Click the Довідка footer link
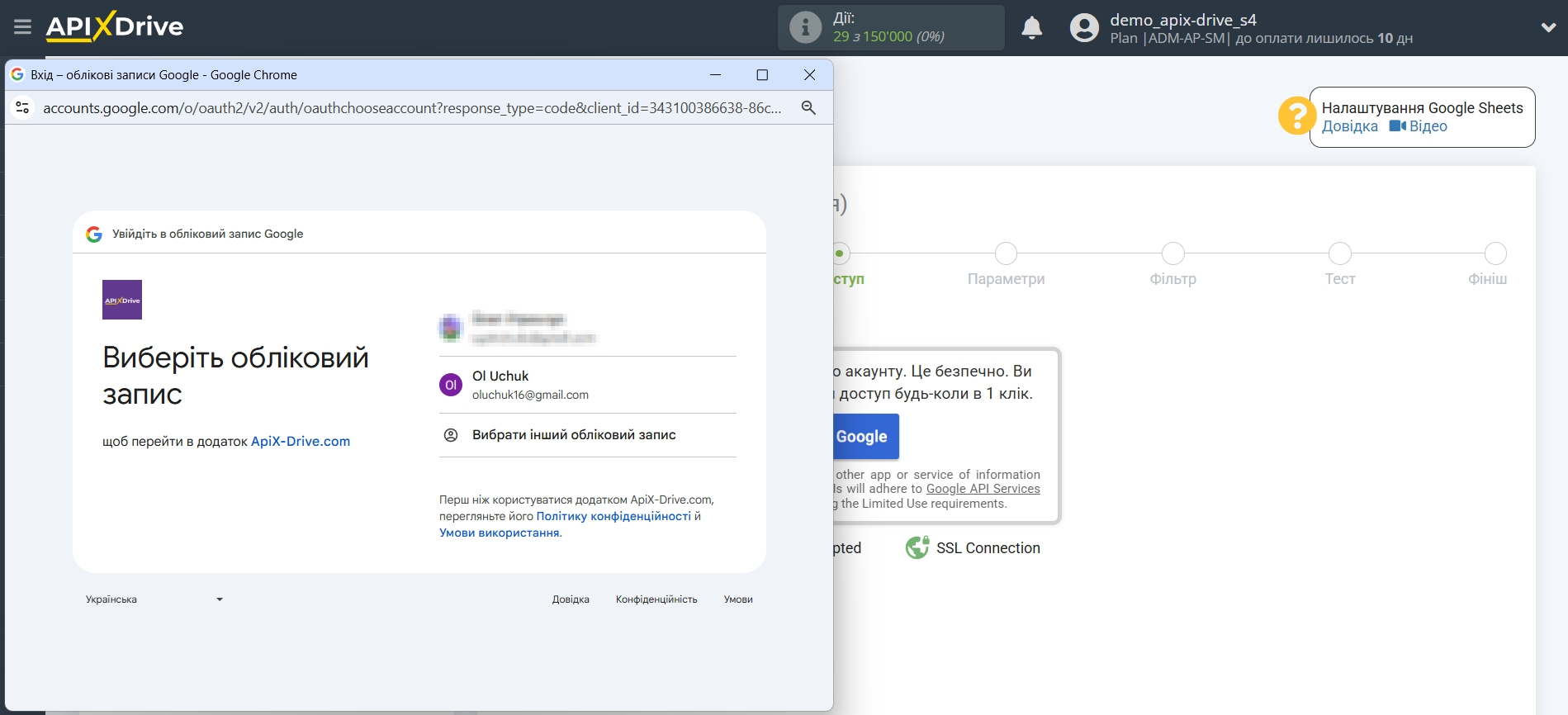Screen dimensions: 1568x715 tap(571, 599)
